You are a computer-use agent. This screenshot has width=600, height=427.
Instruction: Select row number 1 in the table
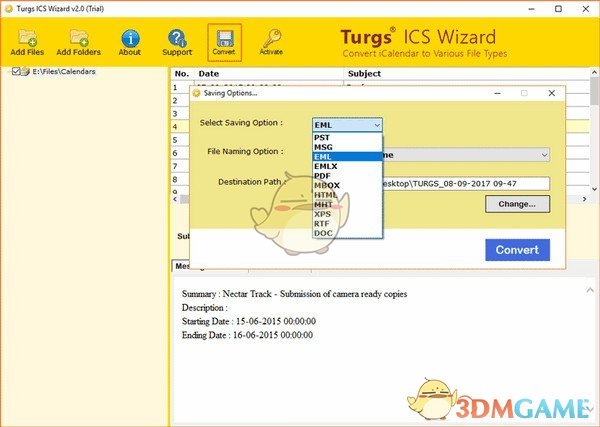coord(175,88)
